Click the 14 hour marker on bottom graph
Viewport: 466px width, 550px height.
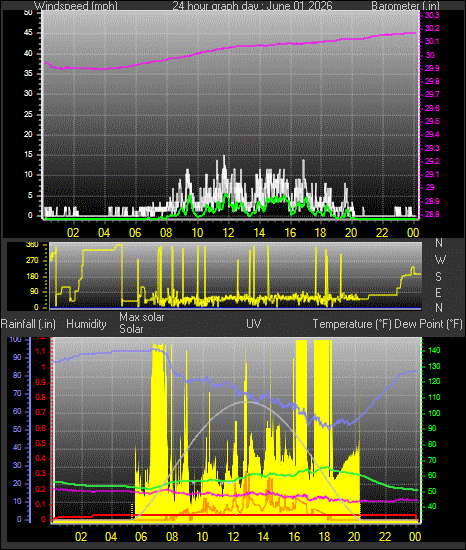click(x=263, y=537)
